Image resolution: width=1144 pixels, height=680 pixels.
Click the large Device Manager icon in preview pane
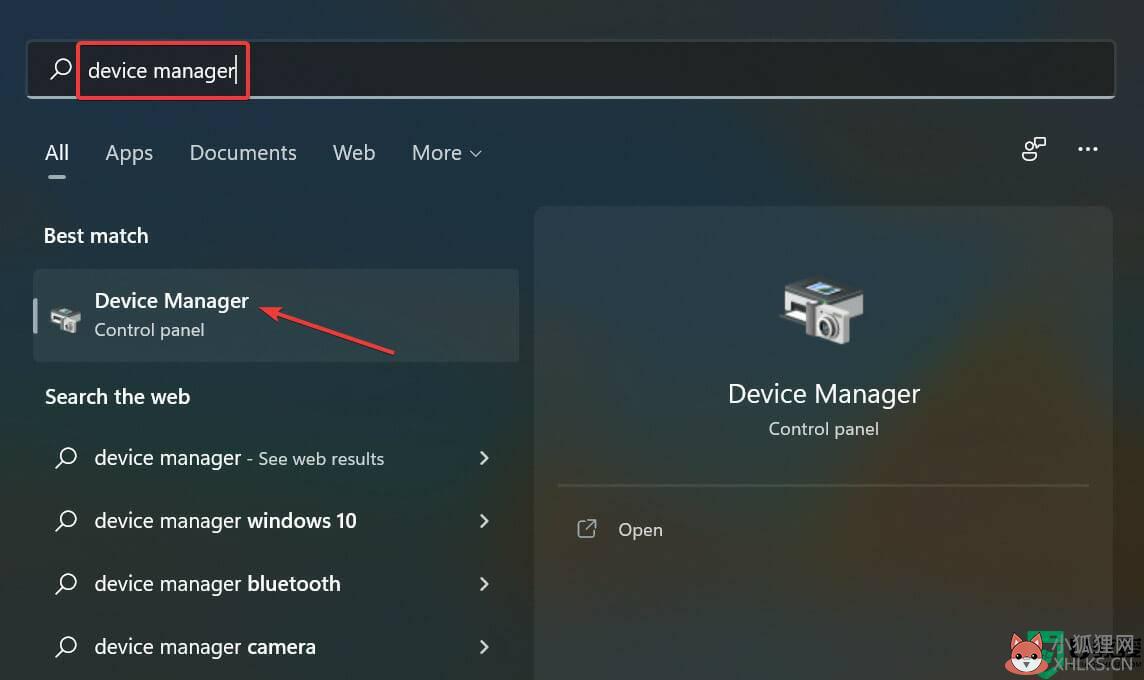tap(823, 312)
